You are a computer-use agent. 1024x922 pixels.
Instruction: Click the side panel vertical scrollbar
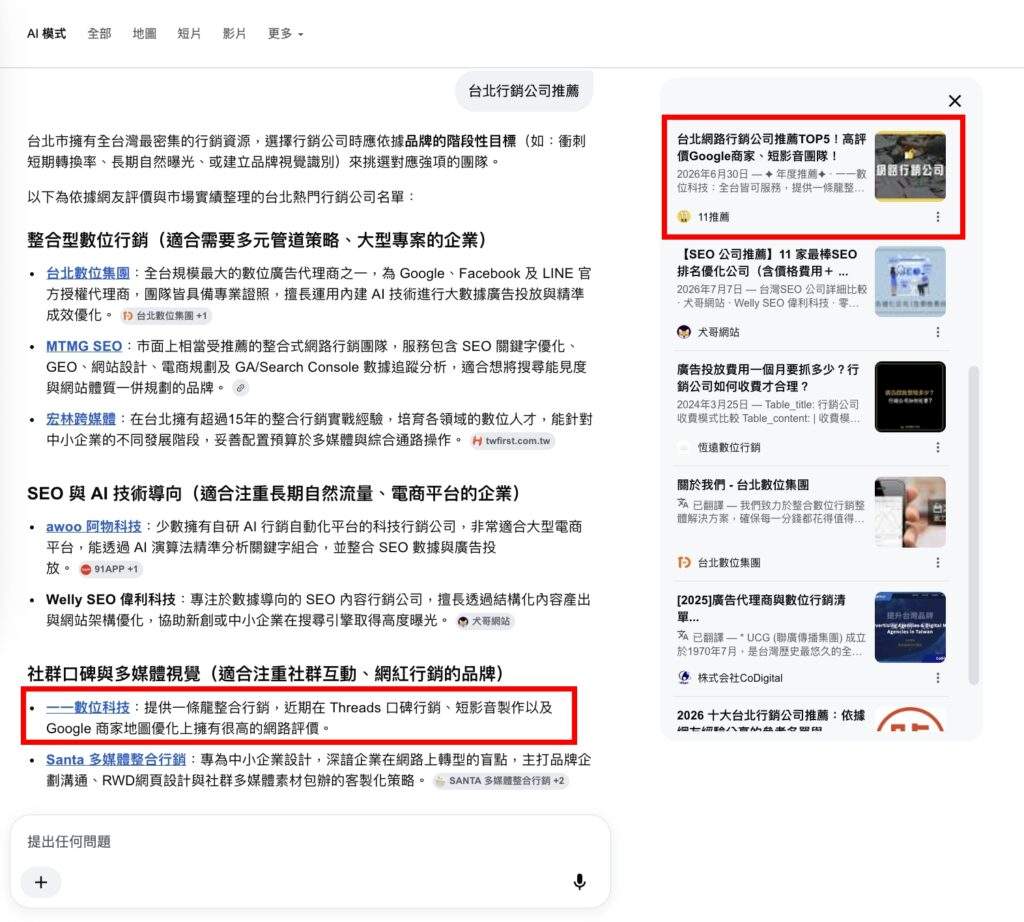(x=973, y=525)
